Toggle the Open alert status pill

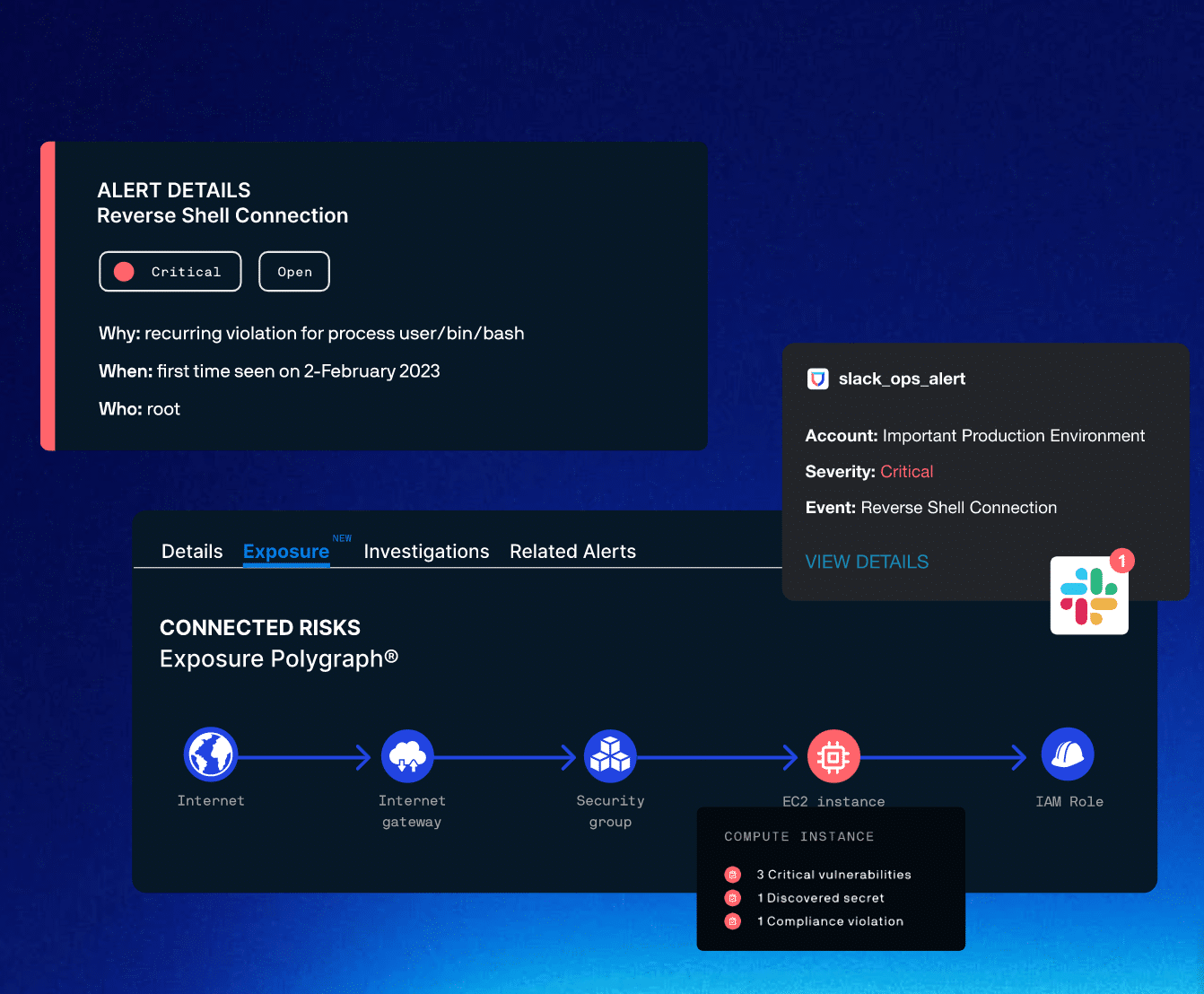tap(293, 271)
